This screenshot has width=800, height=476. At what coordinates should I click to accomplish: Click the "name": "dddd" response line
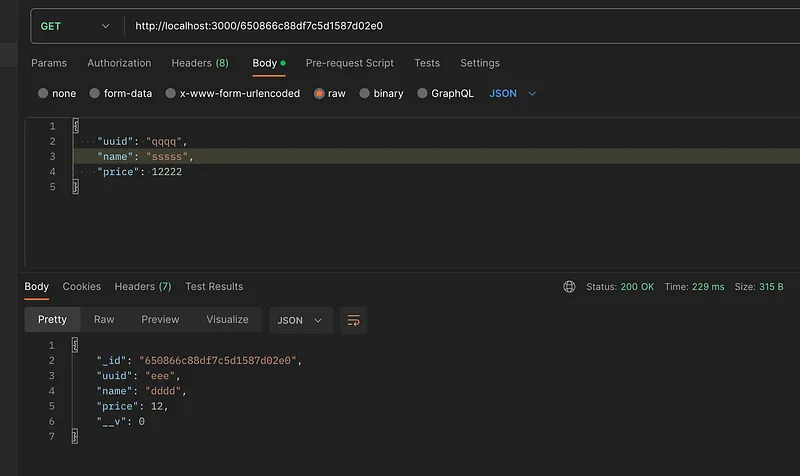click(x=142, y=391)
